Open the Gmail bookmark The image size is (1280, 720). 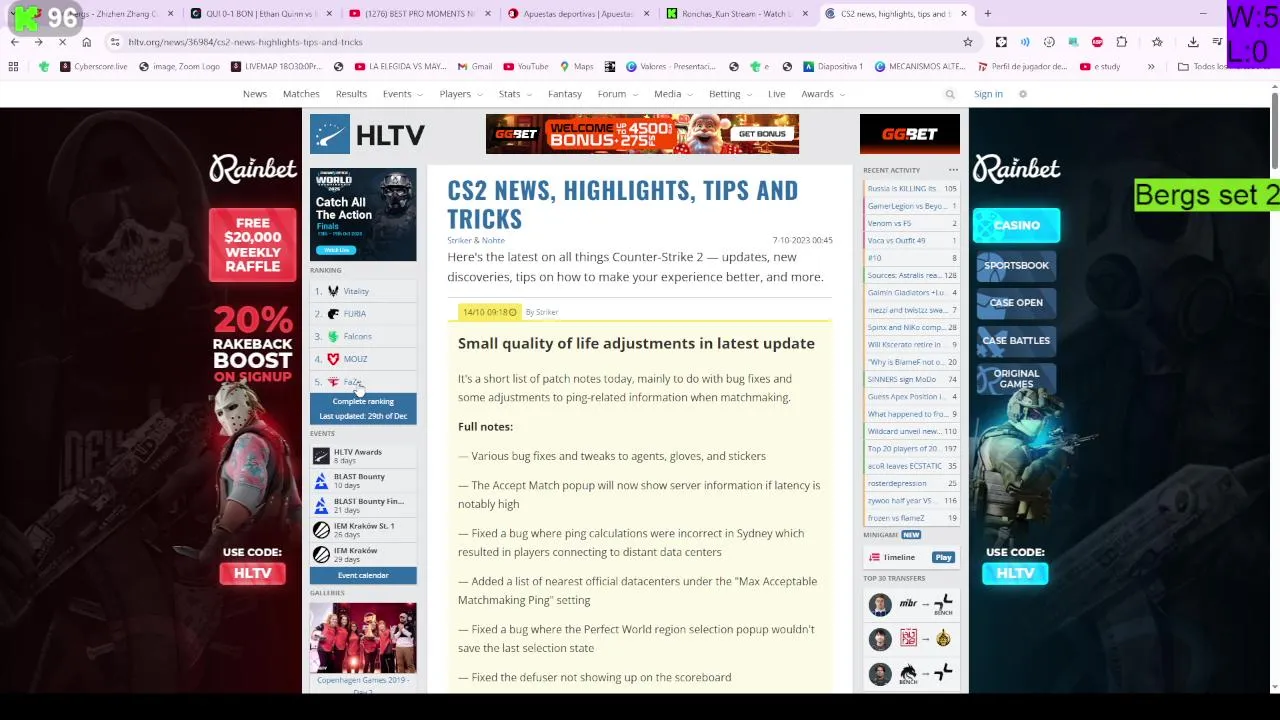475,67
